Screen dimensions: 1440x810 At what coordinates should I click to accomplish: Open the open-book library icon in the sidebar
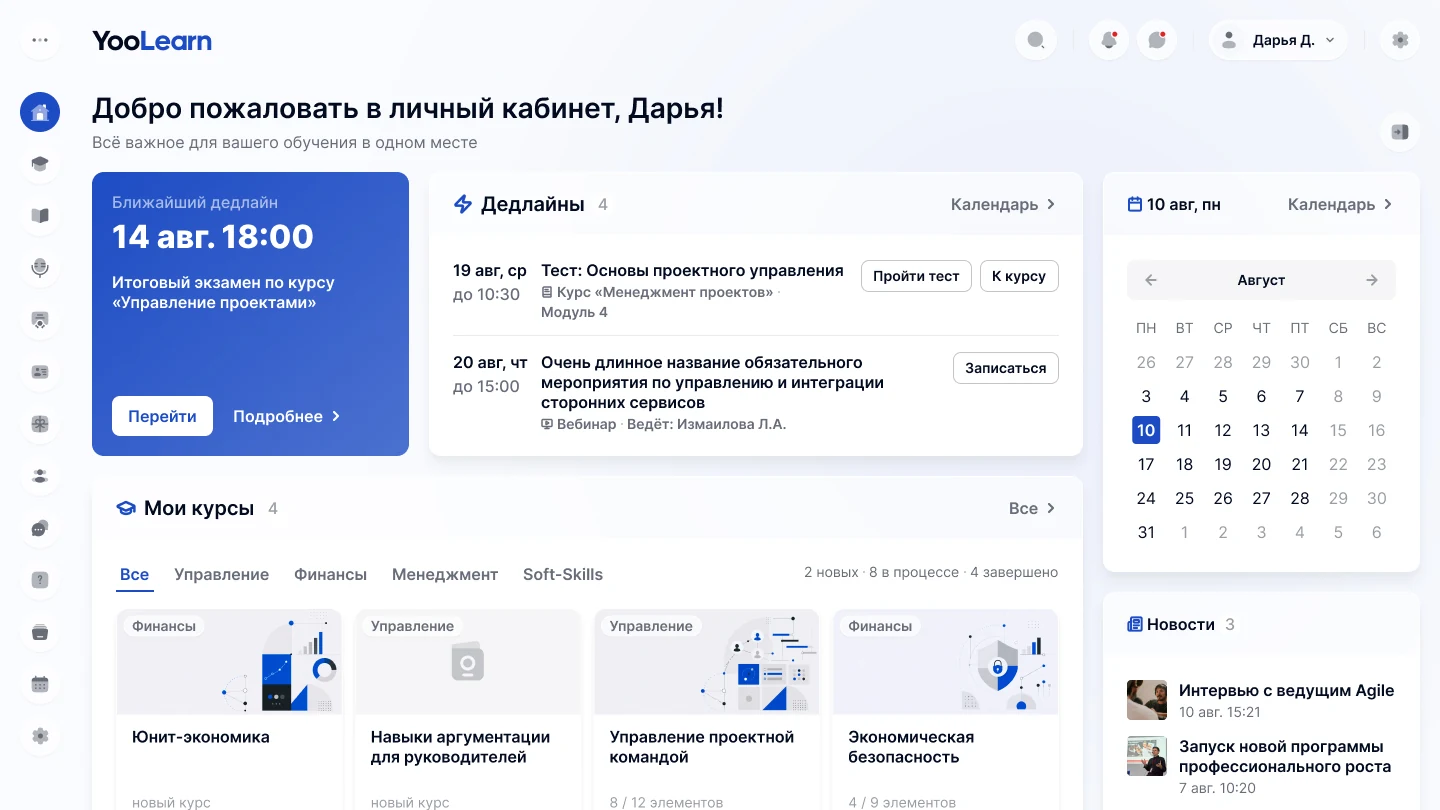(40, 216)
